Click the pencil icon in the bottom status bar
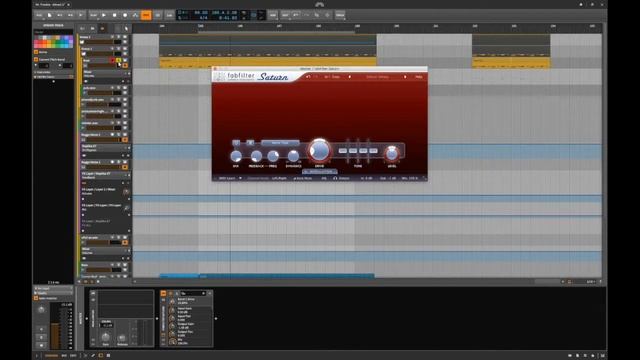 pos(93,356)
